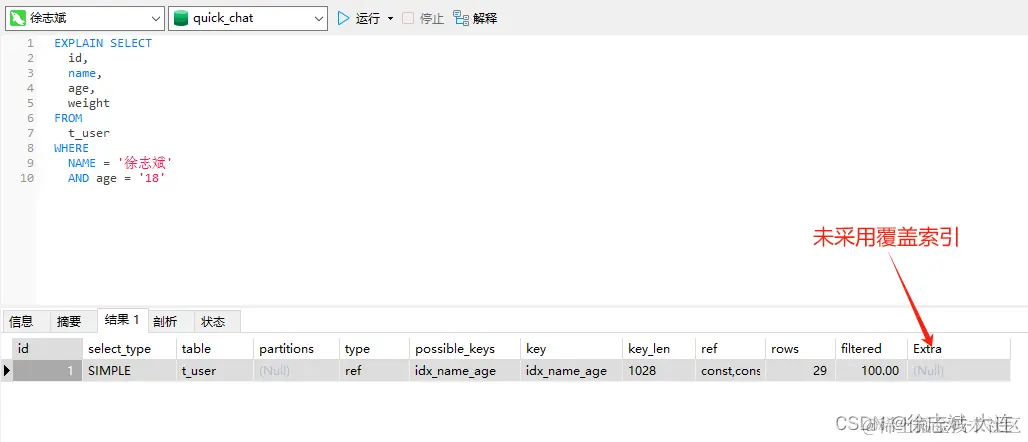The height and width of the screenshot is (442, 1028).
Task: Click the 解释 explain button
Action: tap(475, 18)
